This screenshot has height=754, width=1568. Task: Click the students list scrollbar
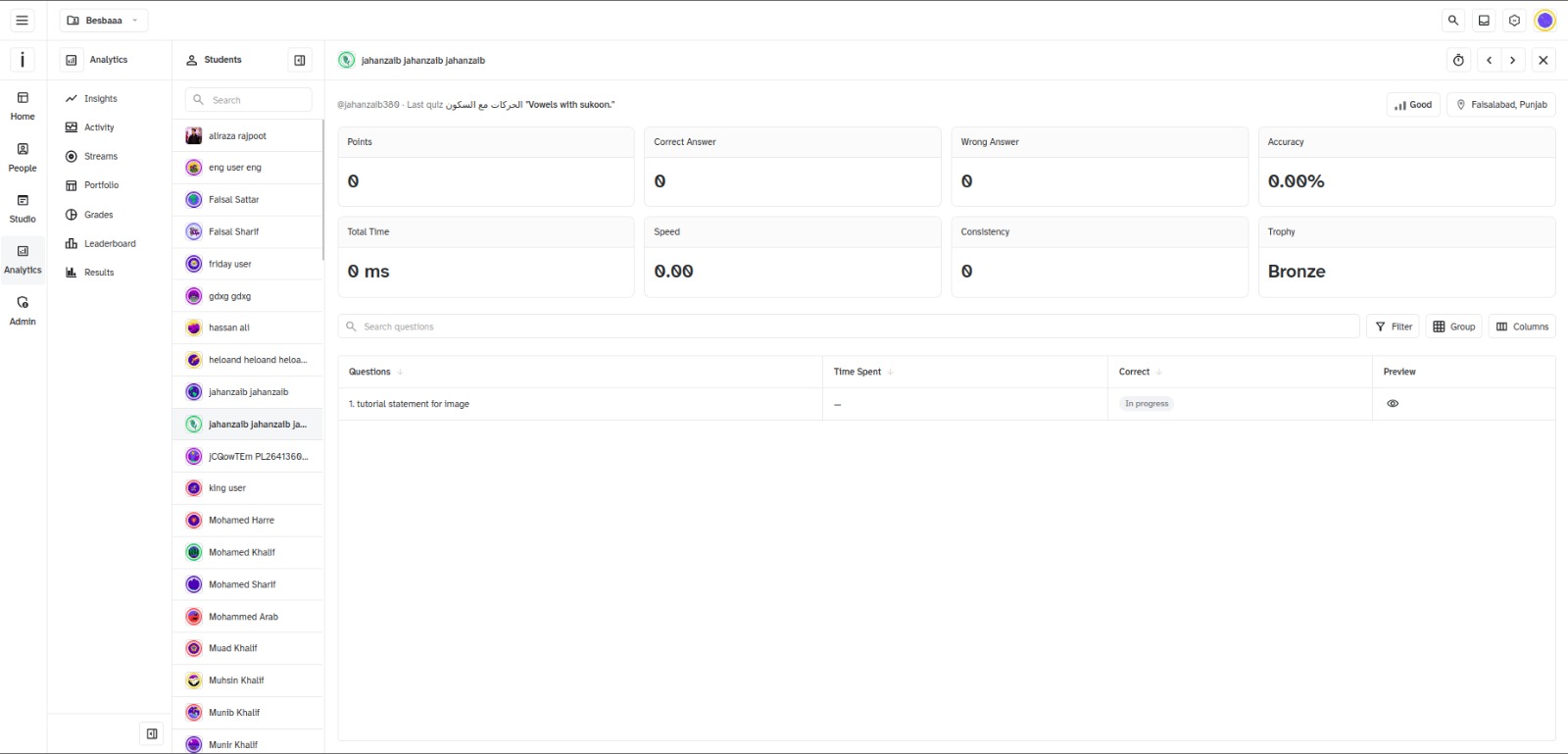[x=322, y=190]
